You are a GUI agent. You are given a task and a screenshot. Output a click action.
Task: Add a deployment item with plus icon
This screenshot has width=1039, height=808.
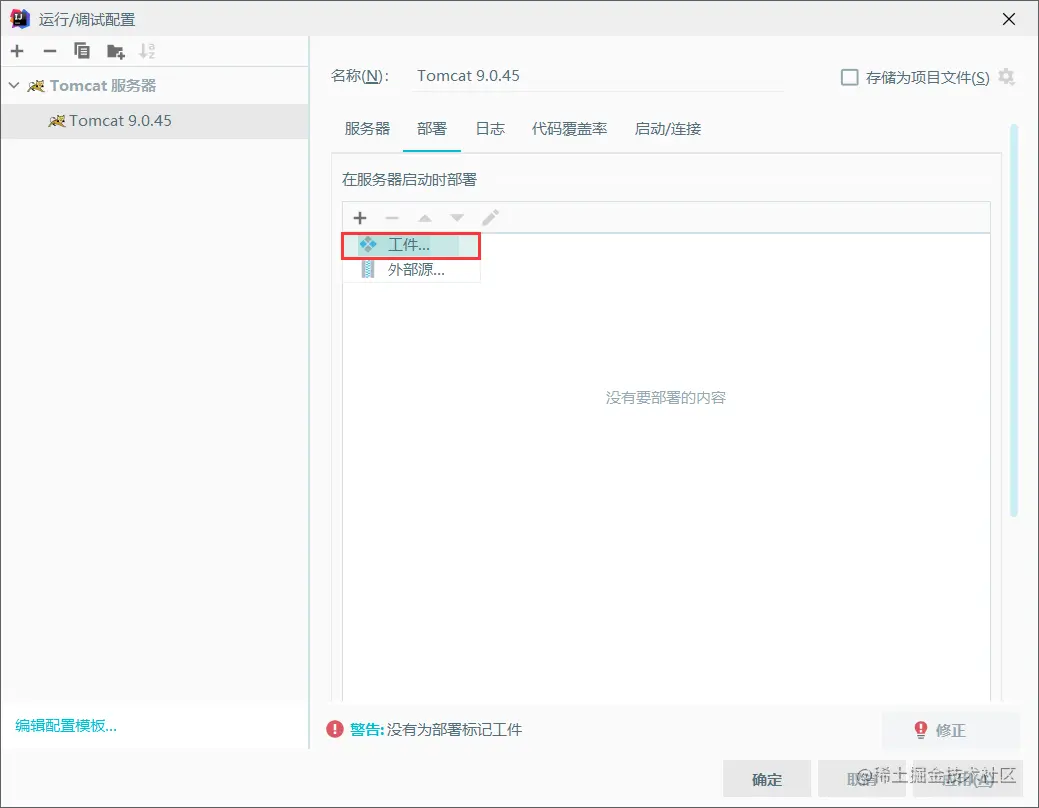coord(360,218)
